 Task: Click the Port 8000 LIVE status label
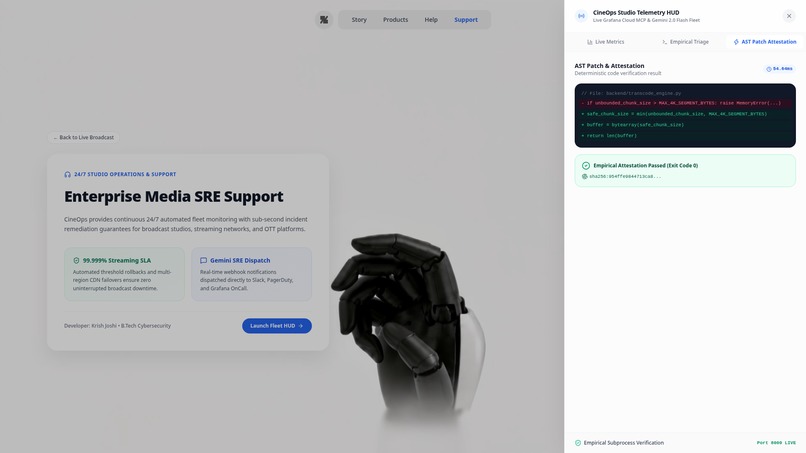tap(776, 443)
